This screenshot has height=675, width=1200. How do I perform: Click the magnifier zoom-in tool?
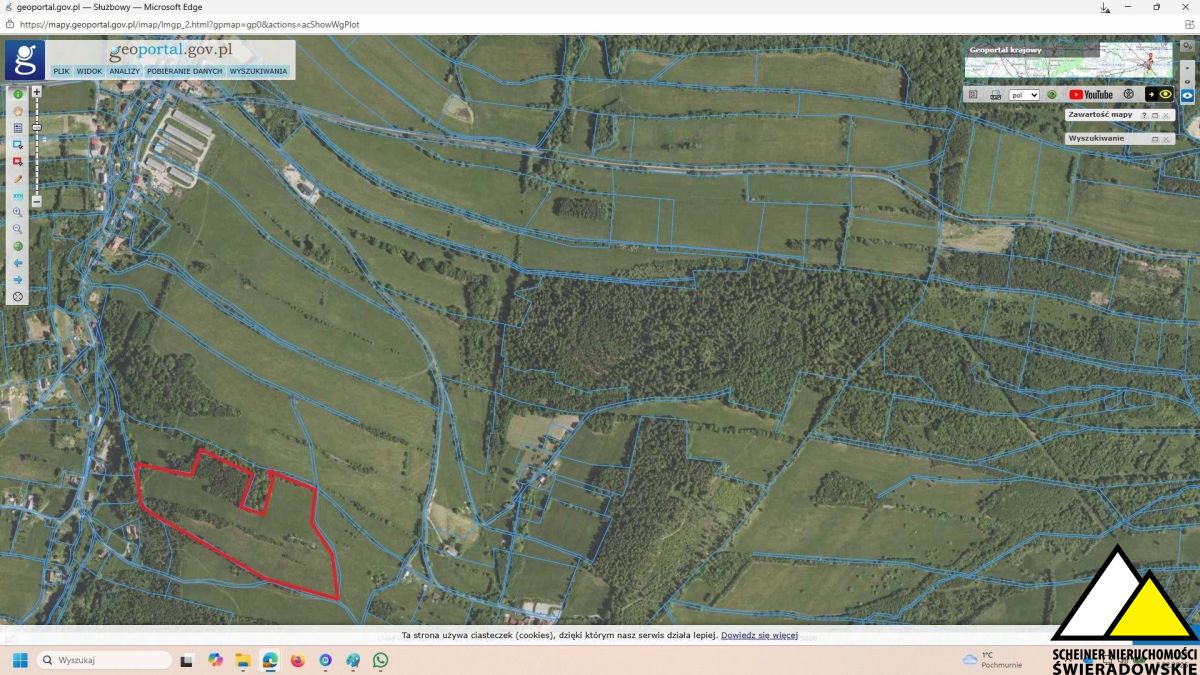point(18,212)
